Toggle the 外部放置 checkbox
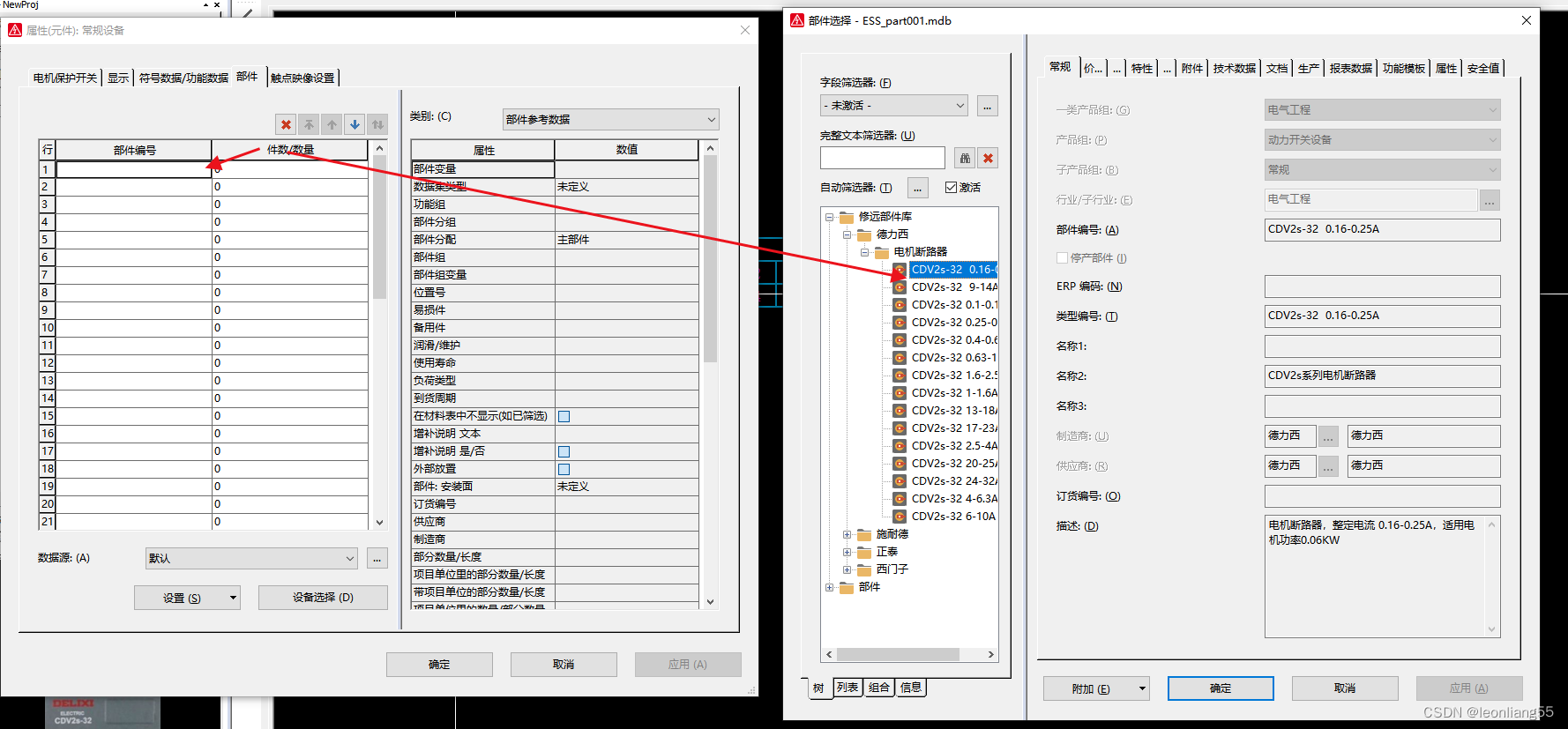1568x729 pixels. pyautogui.click(x=564, y=469)
